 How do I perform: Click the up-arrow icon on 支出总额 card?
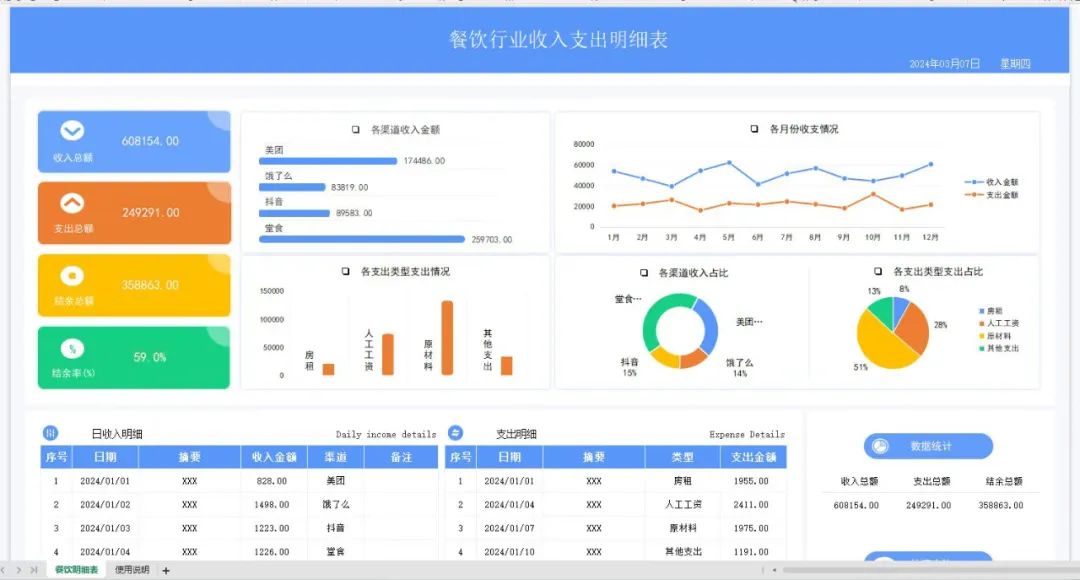72,203
